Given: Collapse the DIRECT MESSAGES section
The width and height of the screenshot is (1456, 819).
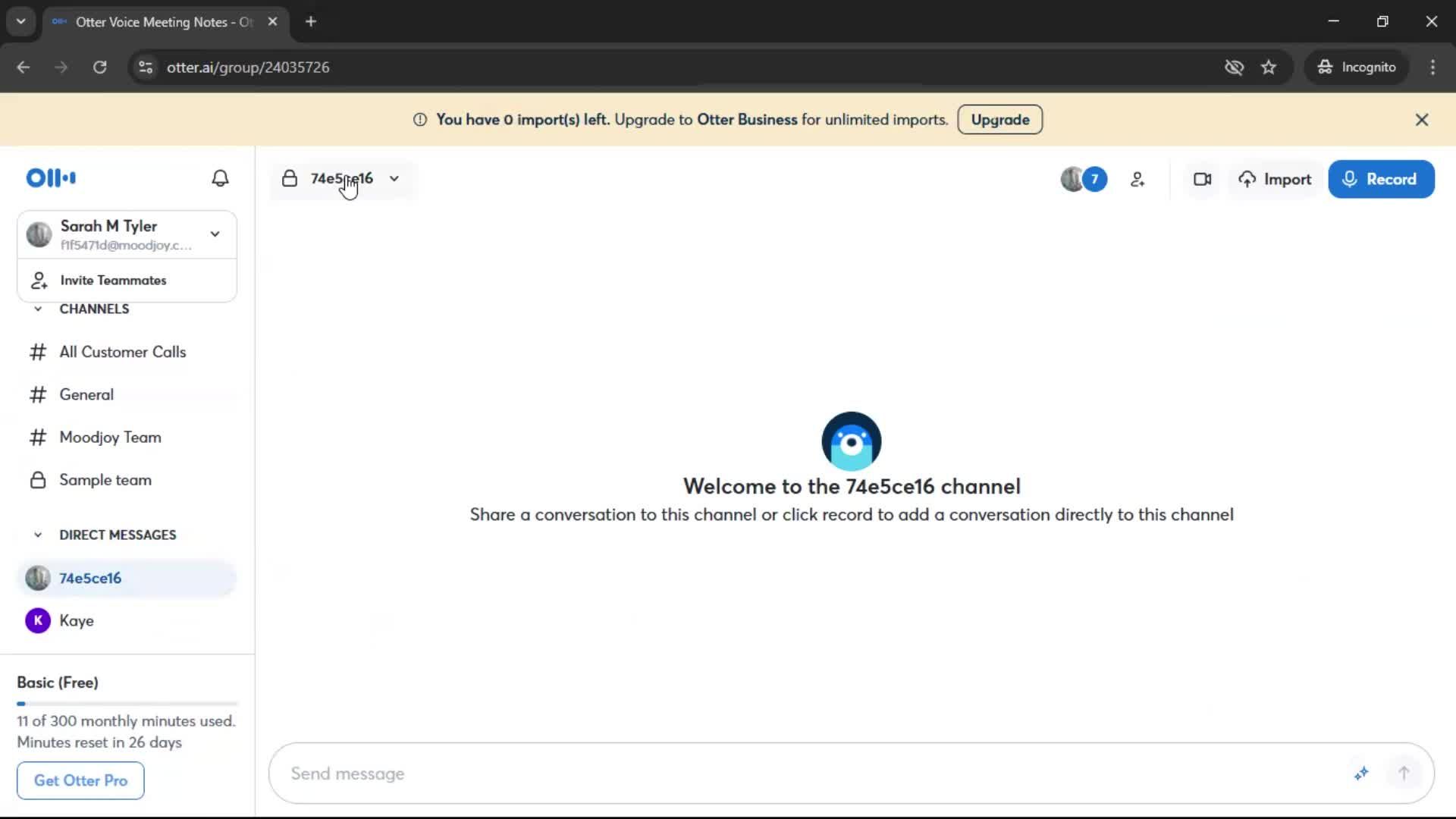Looking at the screenshot, I should (x=38, y=535).
